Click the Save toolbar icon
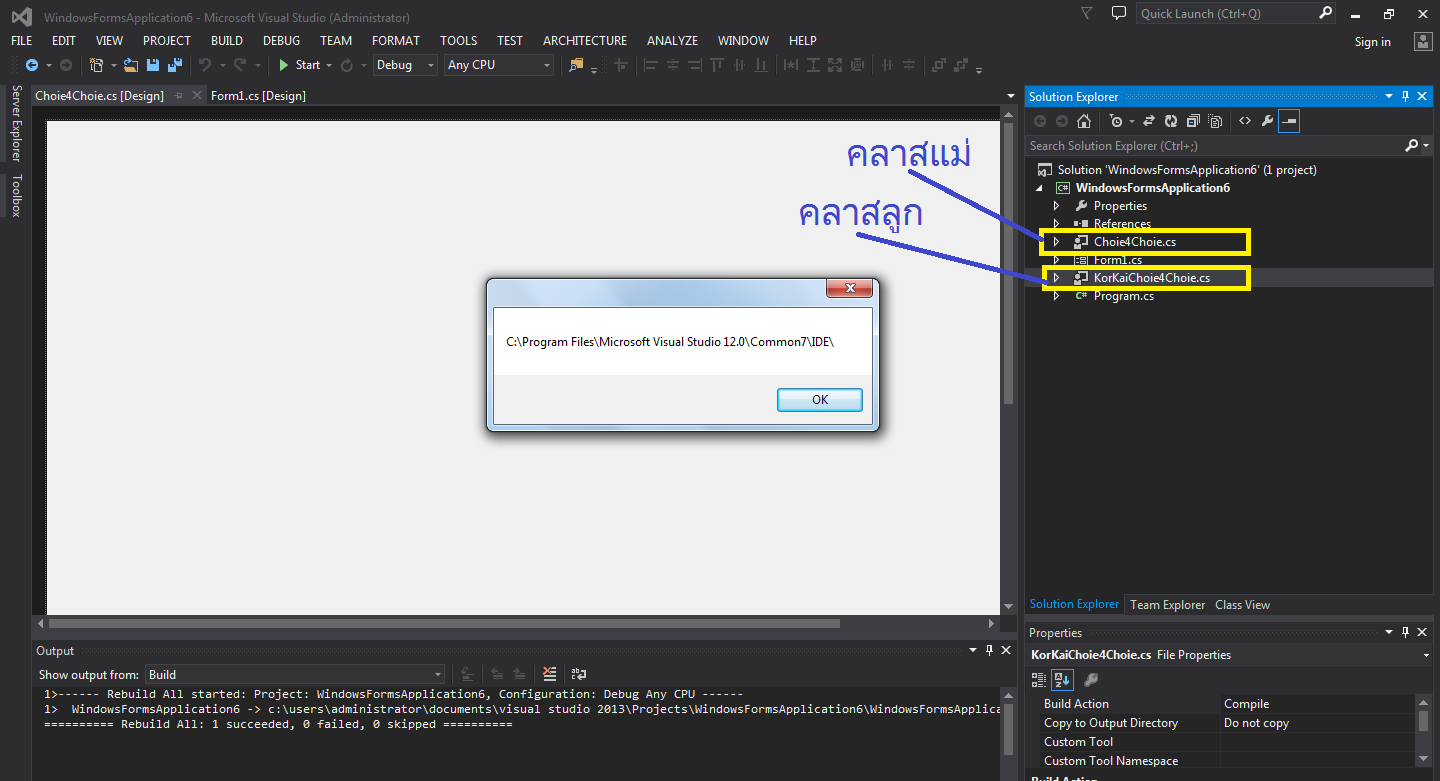 pos(153,65)
